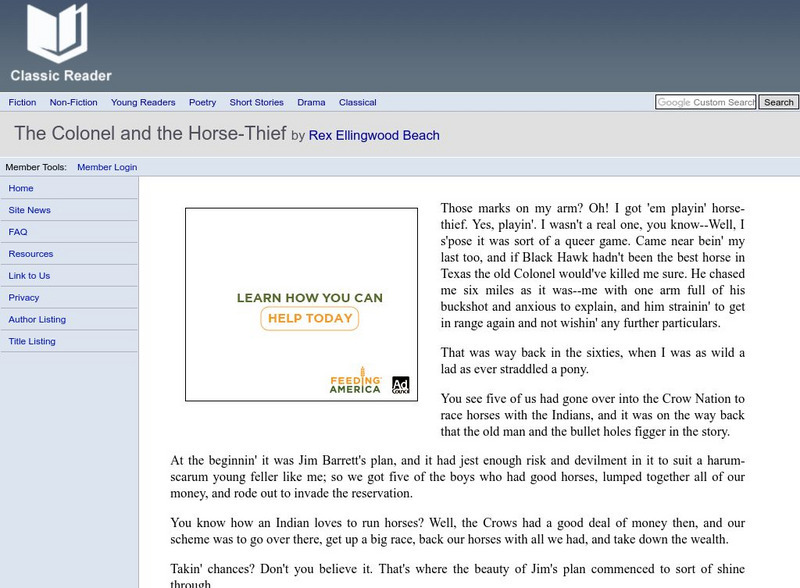This screenshot has width=800, height=588.
Task: Click the Ad Council icon in advertisement
Action: click(x=401, y=385)
